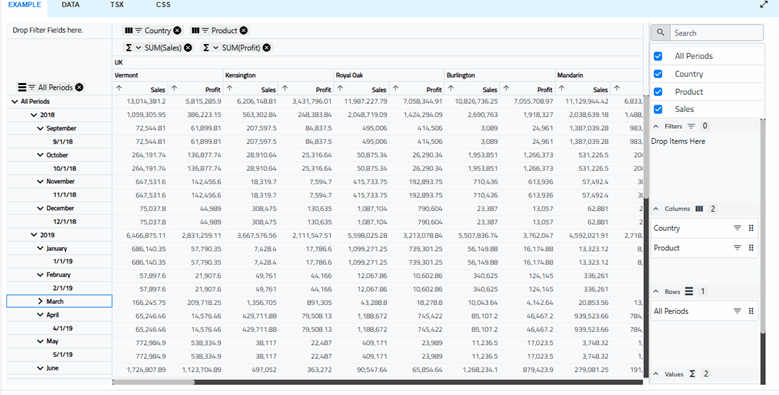Sort Vermont Profit column arrow

[174, 88]
